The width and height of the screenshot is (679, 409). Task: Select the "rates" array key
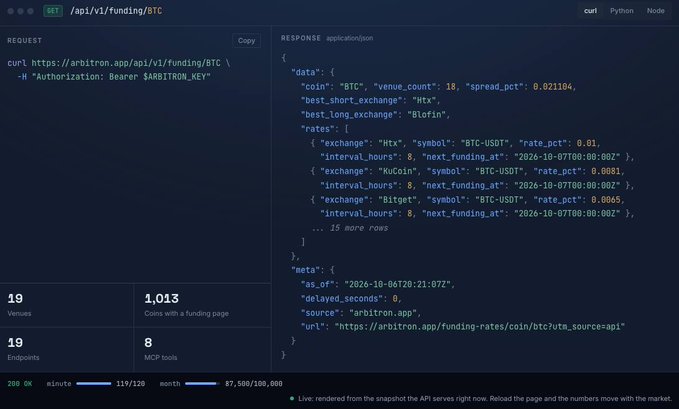318,129
